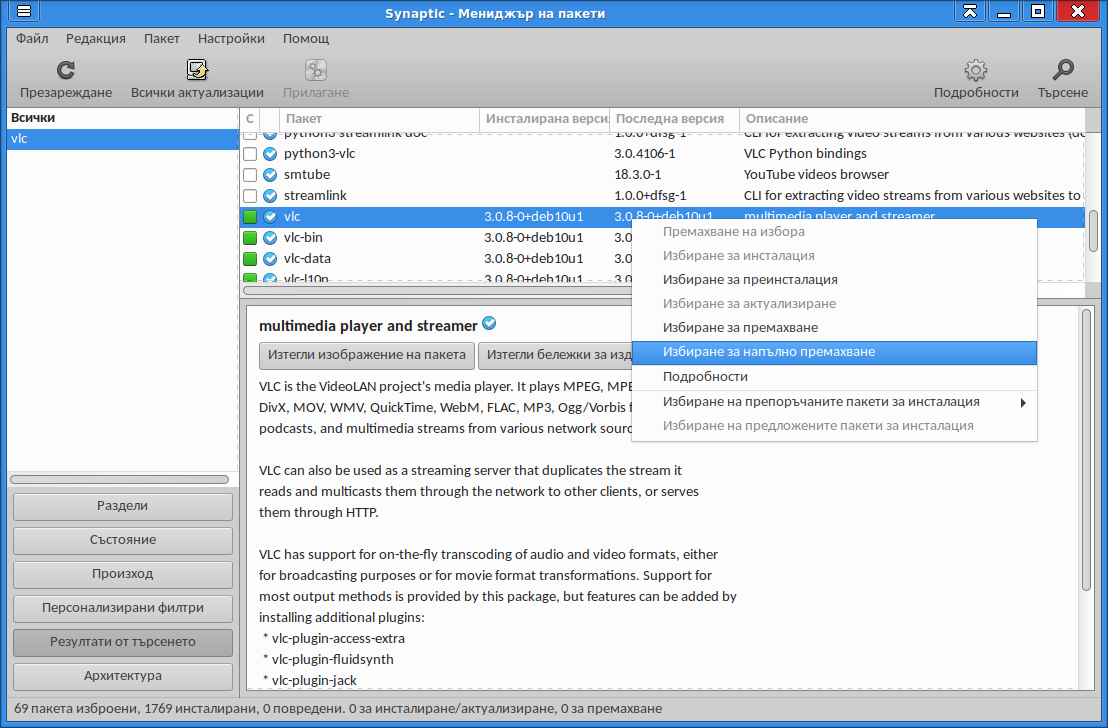Toggle the green status box for vlc
The width and height of the screenshot is (1108, 728).
pos(250,217)
